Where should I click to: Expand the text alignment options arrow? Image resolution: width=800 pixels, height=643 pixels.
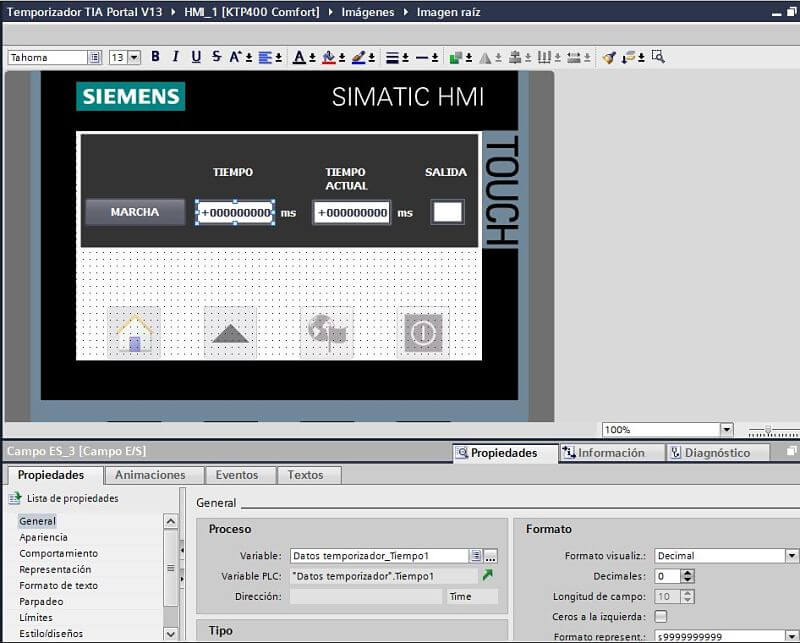[279, 58]
